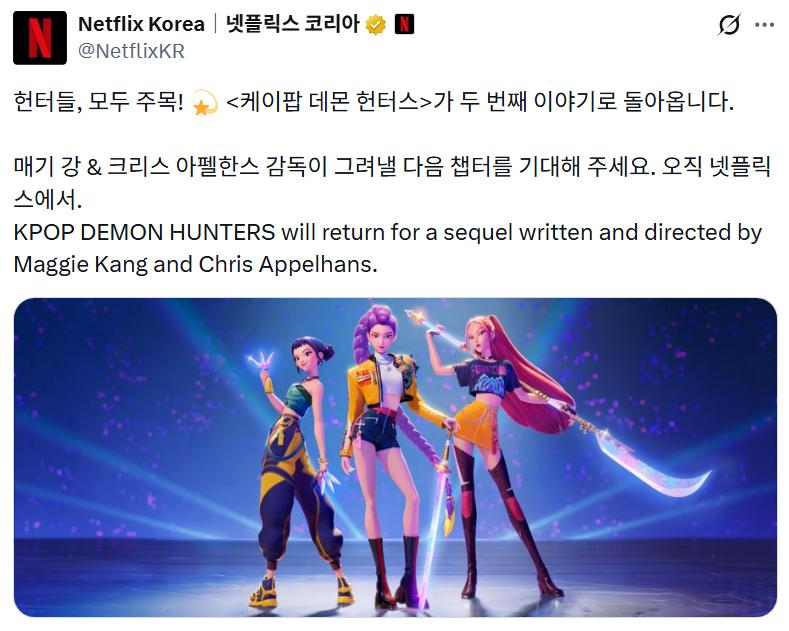The width and height of the screenshot is (789, 631).
Task: Open the attached KPop Demon Hunters image
Action: (x=395, y=457)
